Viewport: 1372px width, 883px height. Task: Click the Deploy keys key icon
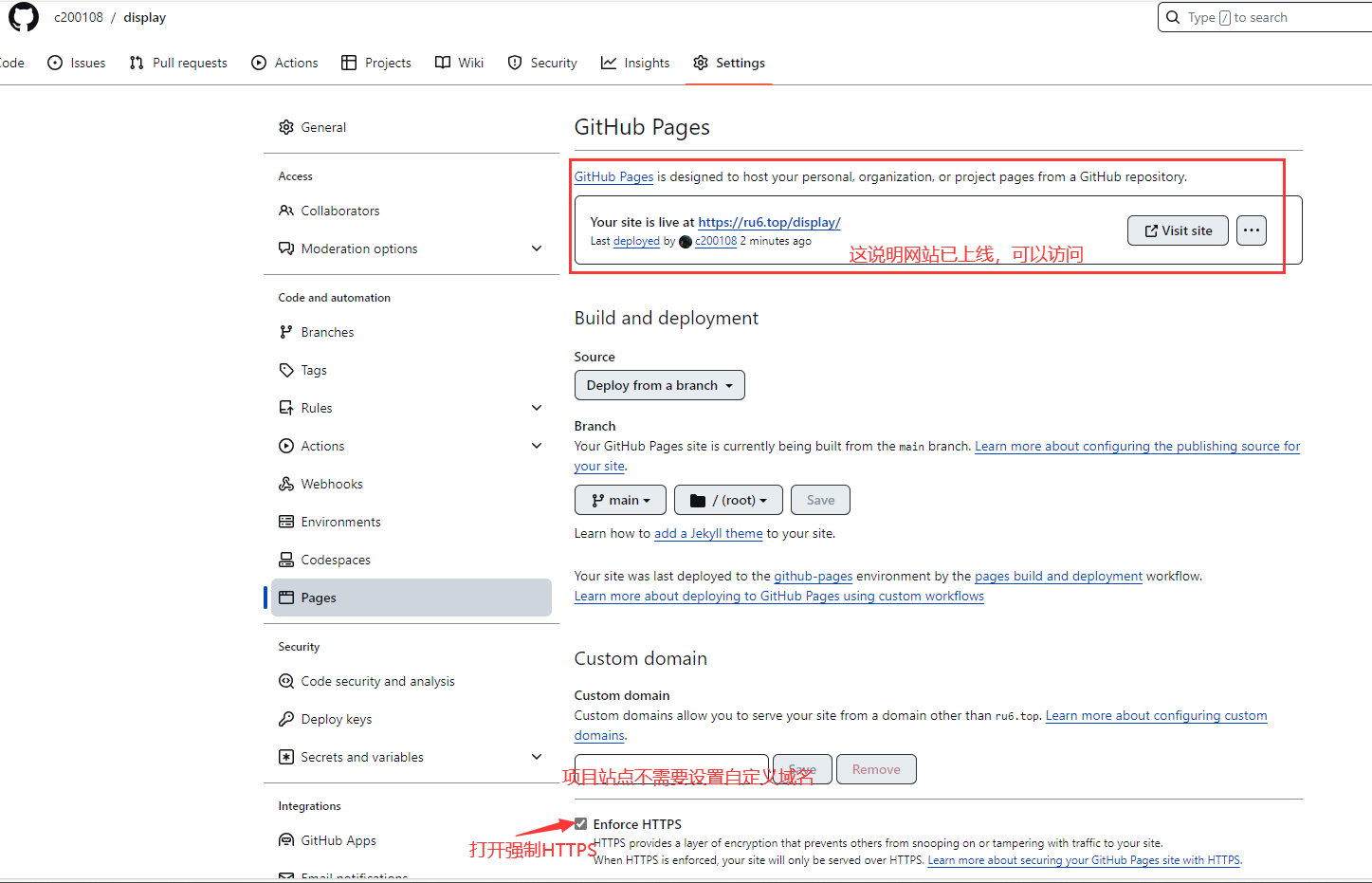[286, 719]
